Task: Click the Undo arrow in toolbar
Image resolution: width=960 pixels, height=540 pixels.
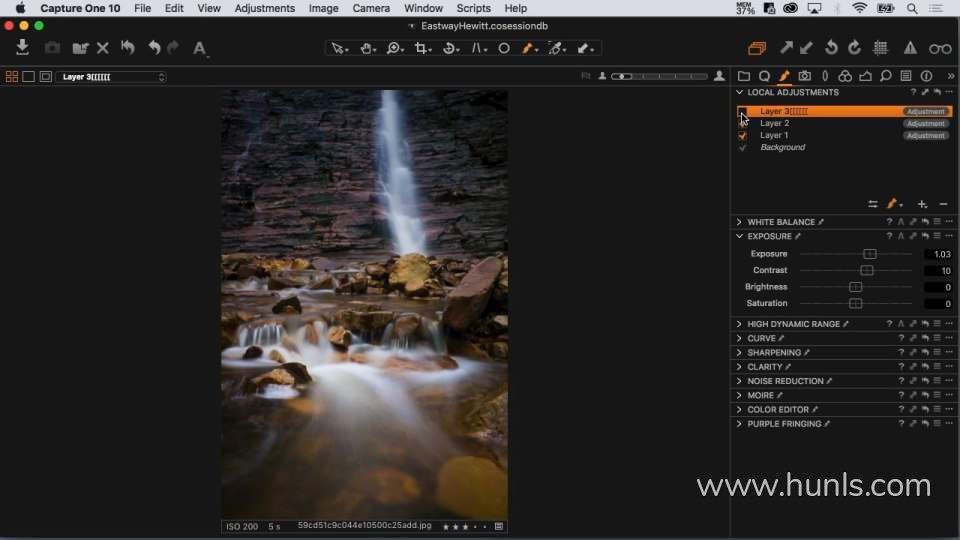Action: point(153,47)
